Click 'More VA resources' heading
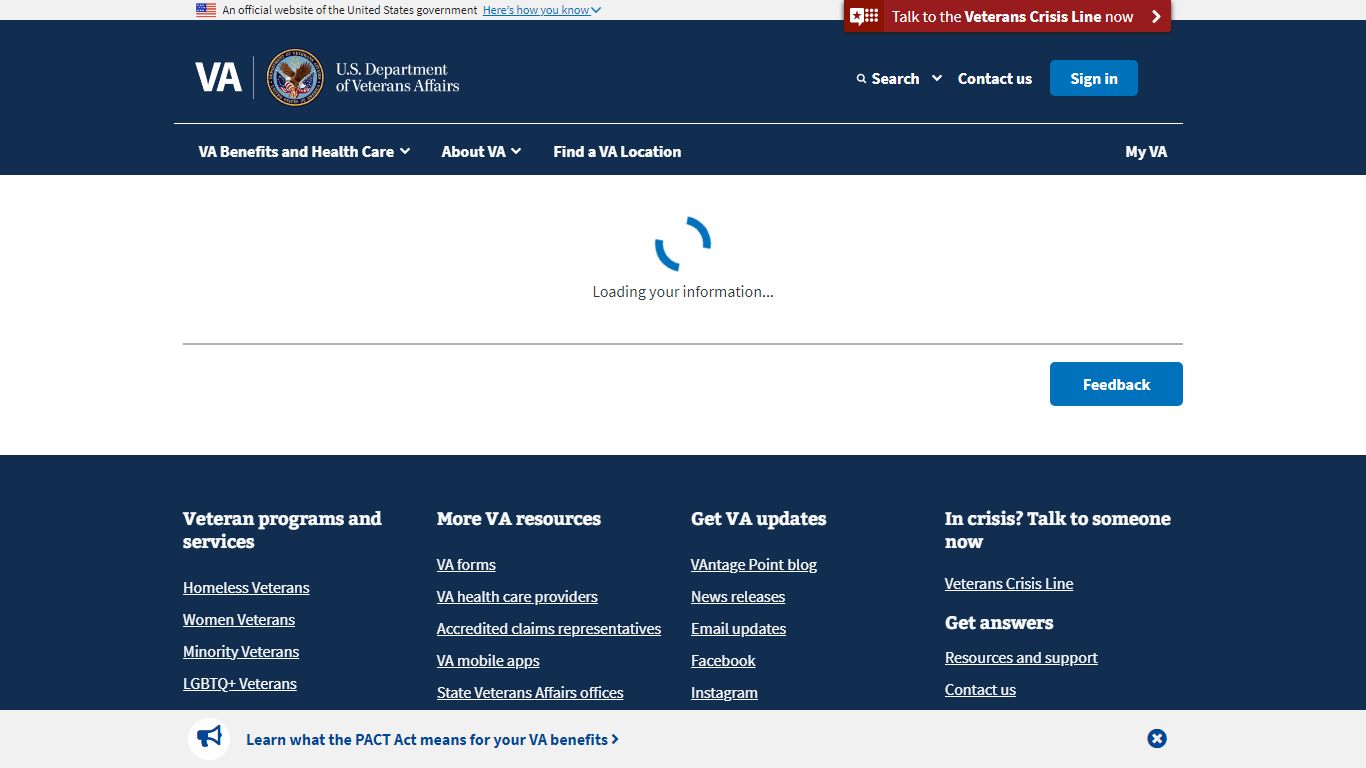The width and height of the screenshot is (1366, 768). pos(519,519)
